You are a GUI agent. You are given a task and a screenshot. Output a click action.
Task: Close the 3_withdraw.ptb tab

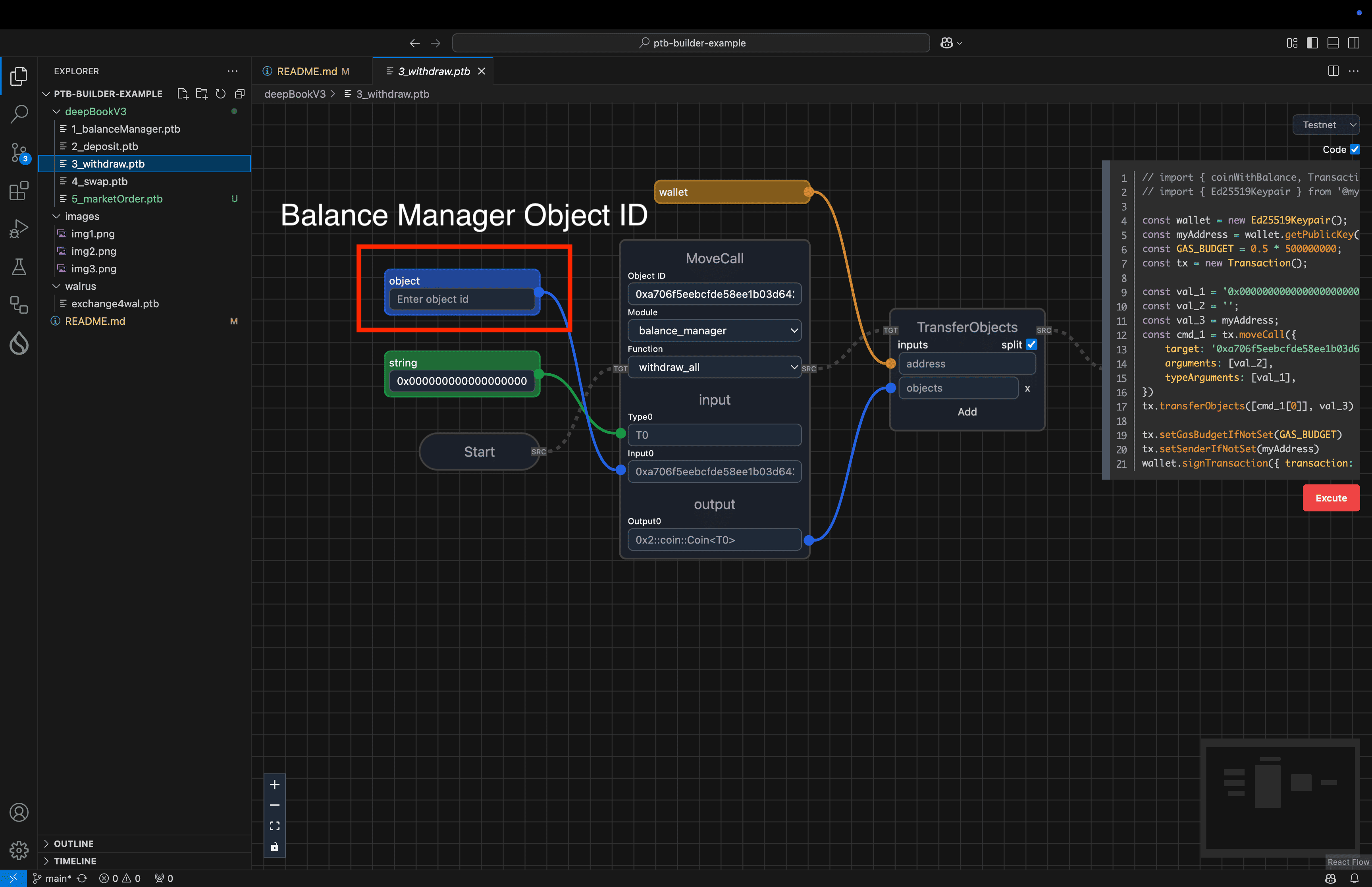coord(481,71)
